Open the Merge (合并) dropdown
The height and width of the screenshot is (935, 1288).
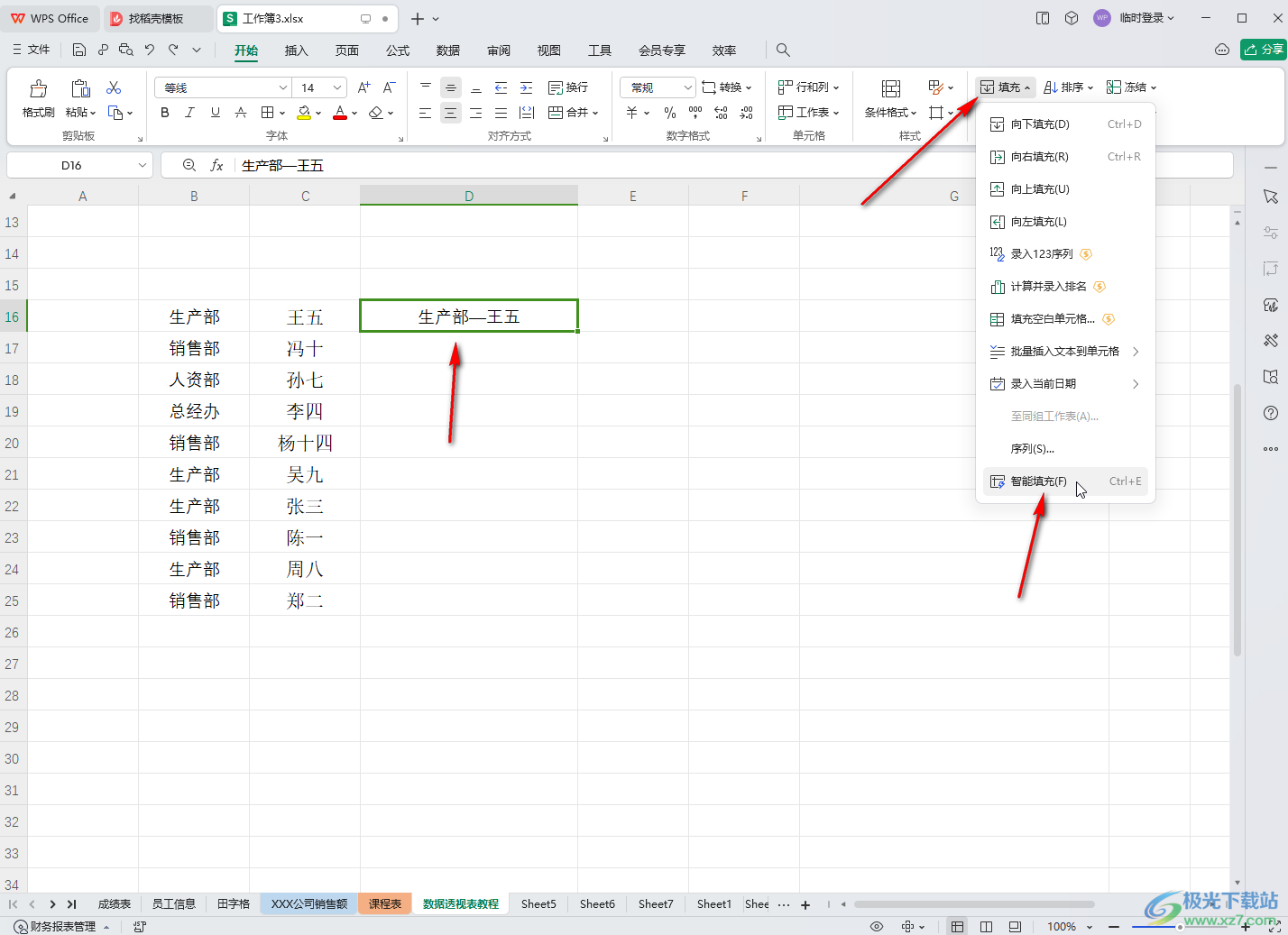[574, 113]
